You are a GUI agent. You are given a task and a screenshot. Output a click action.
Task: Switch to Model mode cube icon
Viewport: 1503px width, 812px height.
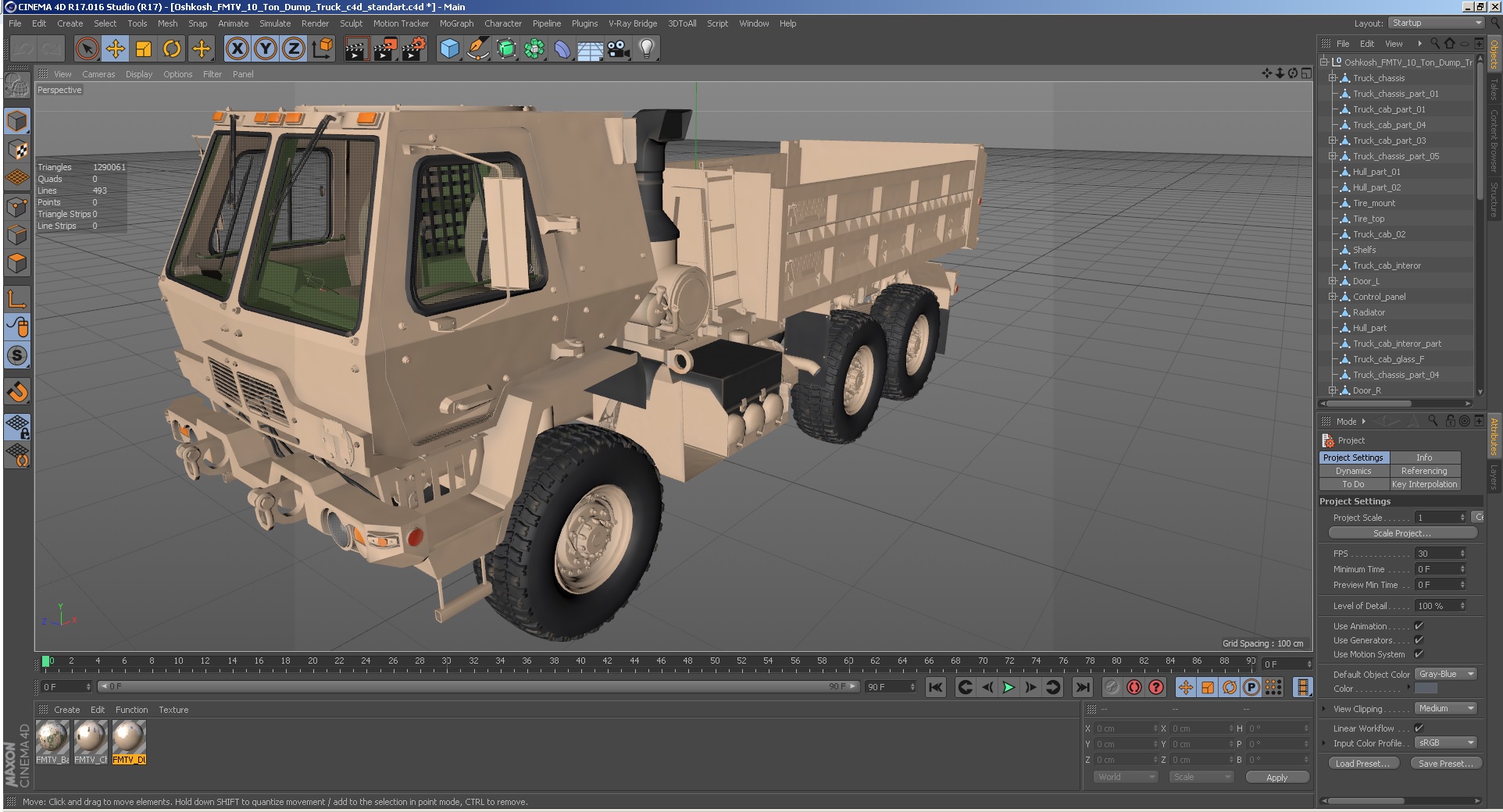point(17,121)
